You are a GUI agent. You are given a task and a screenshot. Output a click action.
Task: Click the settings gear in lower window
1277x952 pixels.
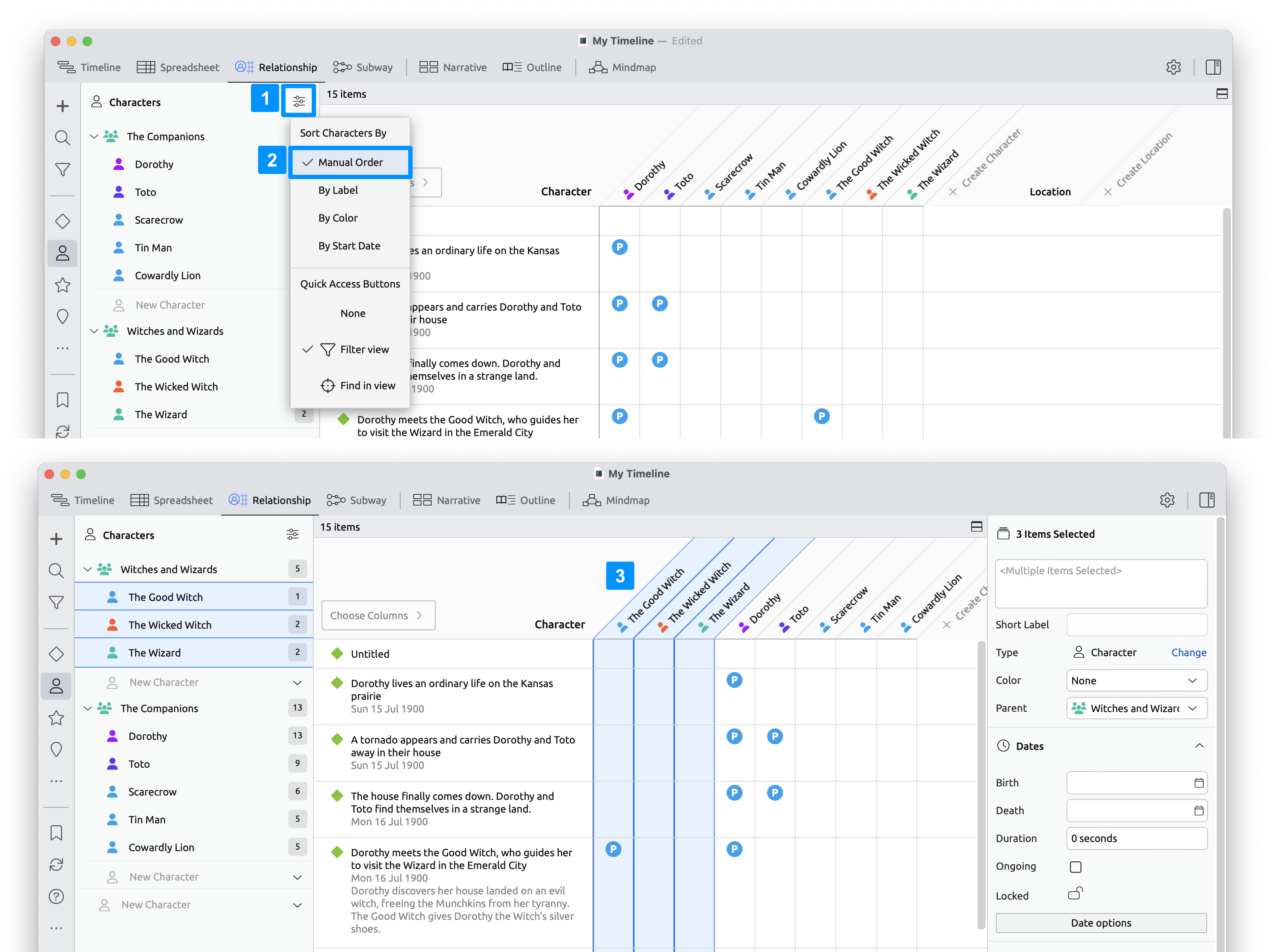coord(1167,500)
